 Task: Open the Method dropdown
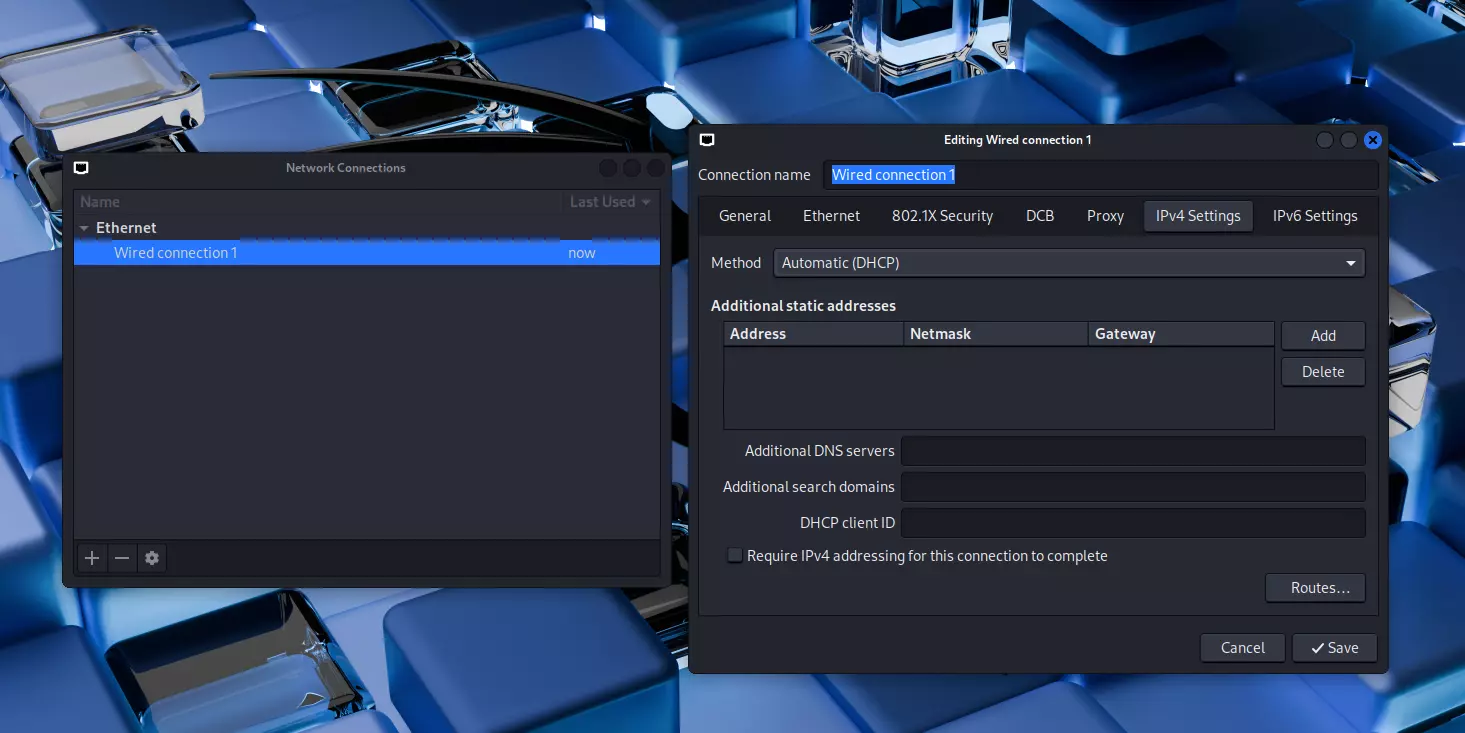[x=1068, y=263]
